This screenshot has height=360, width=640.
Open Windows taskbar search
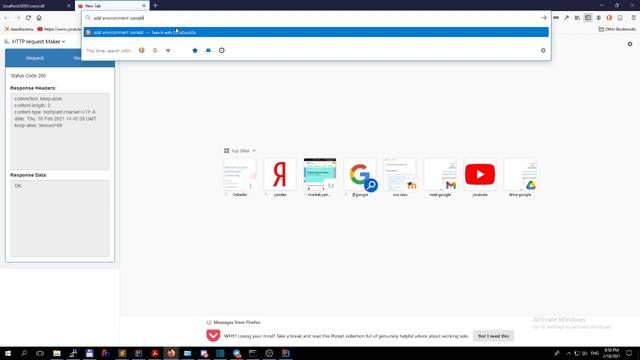[x=24, y=353]
